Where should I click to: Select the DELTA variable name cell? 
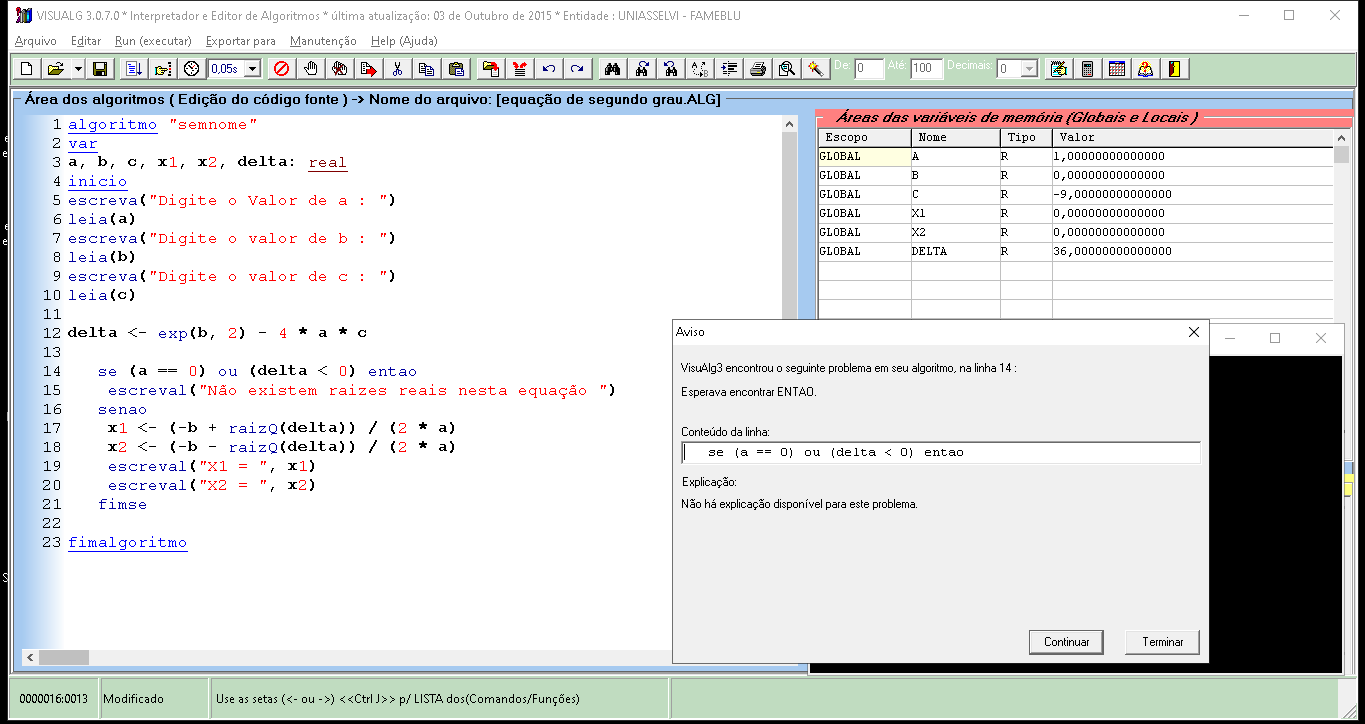click(x=956, y=252)
